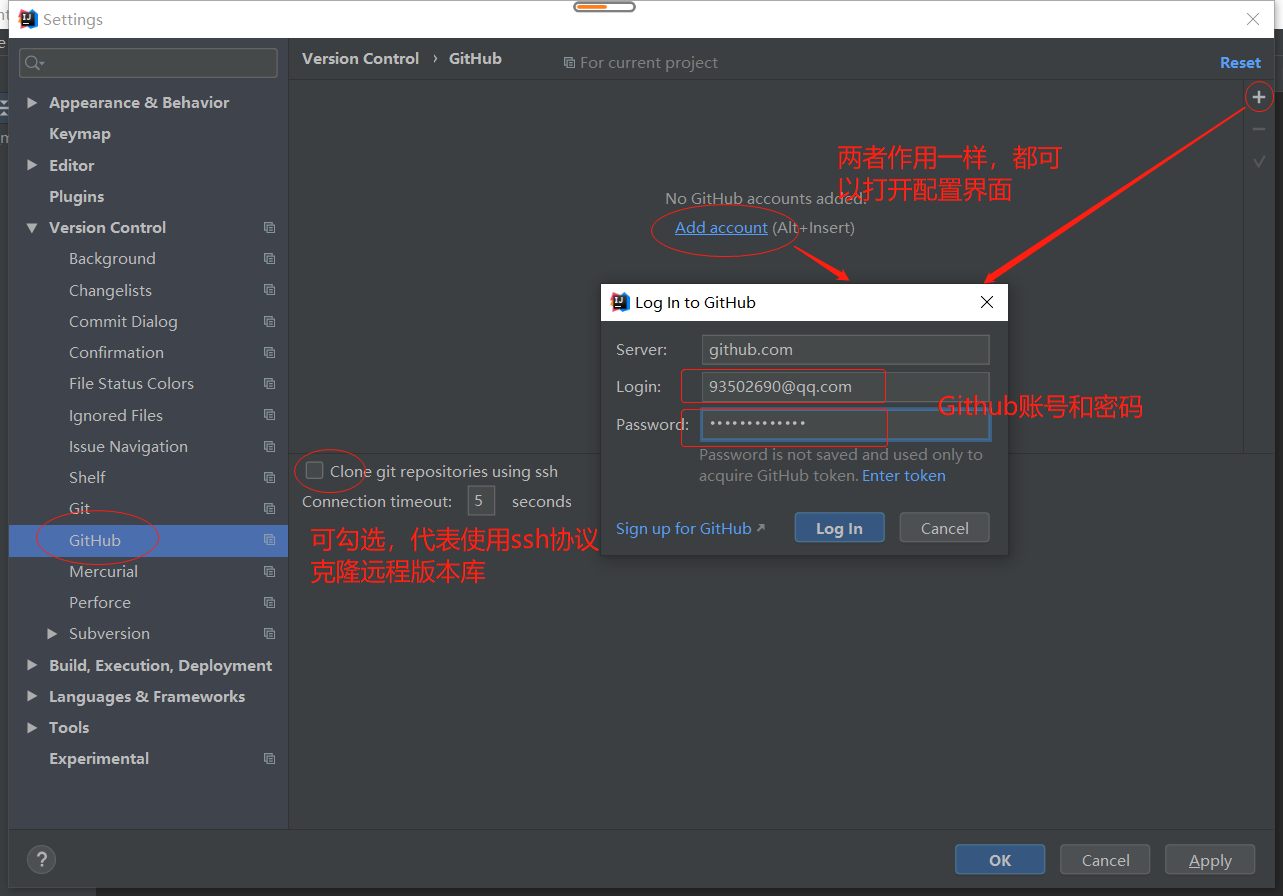Click Cancel in Log In dialog
Screen dimensions: 1283x896
point(945,528)
